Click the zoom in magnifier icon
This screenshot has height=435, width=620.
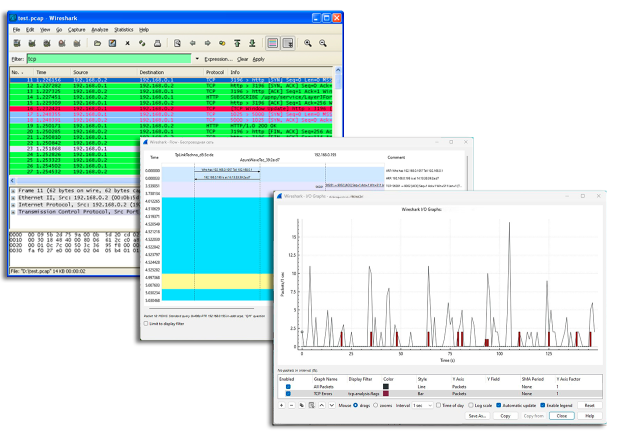pos(308,43)
